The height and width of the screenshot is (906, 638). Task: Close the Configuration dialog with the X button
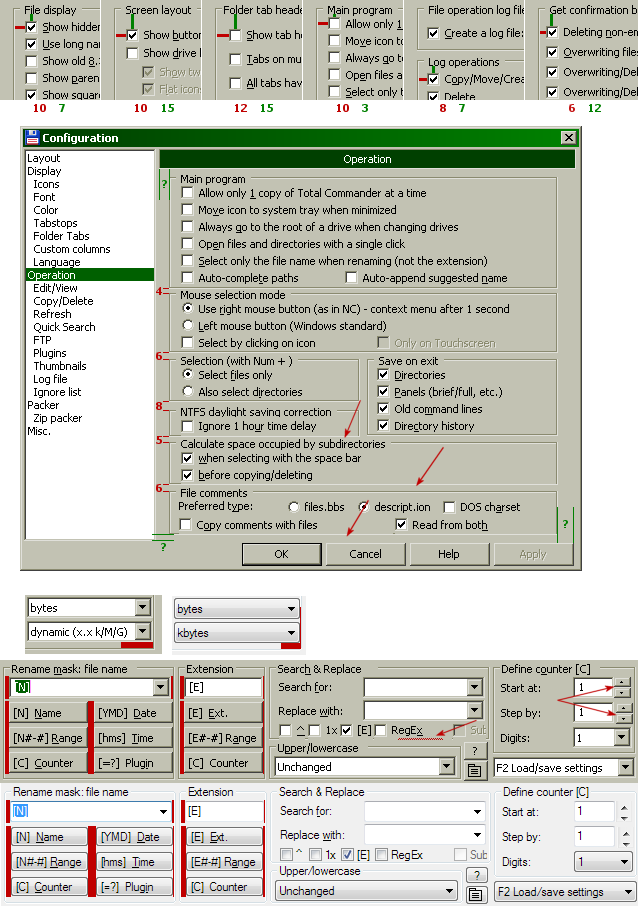pos(569,138)
